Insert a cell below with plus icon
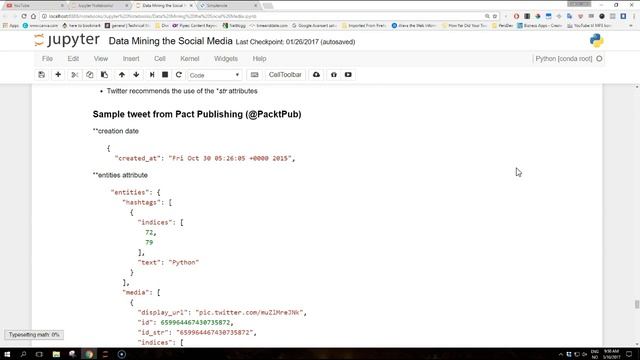This screenshot has height=360, width=640. click(58, 75)
